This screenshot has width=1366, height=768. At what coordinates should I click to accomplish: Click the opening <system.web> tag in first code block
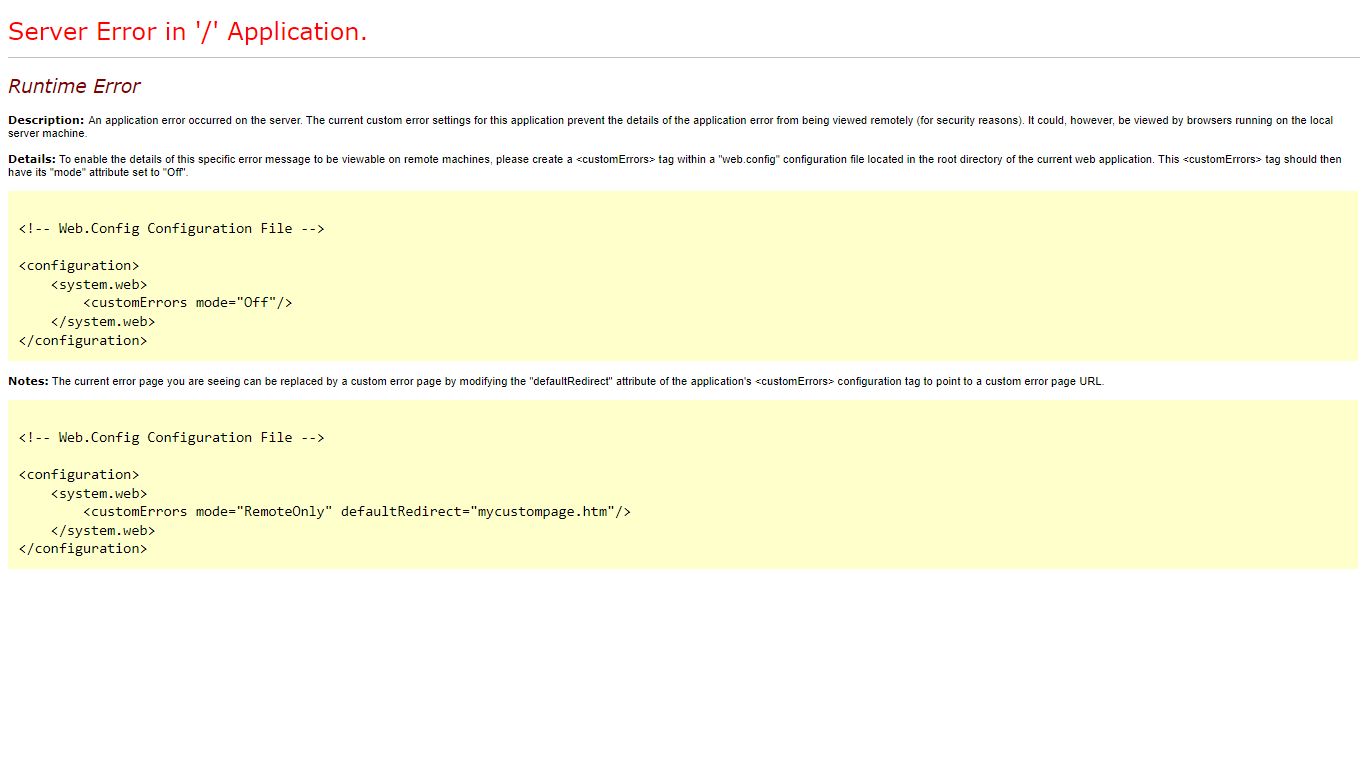coord(99,284)
